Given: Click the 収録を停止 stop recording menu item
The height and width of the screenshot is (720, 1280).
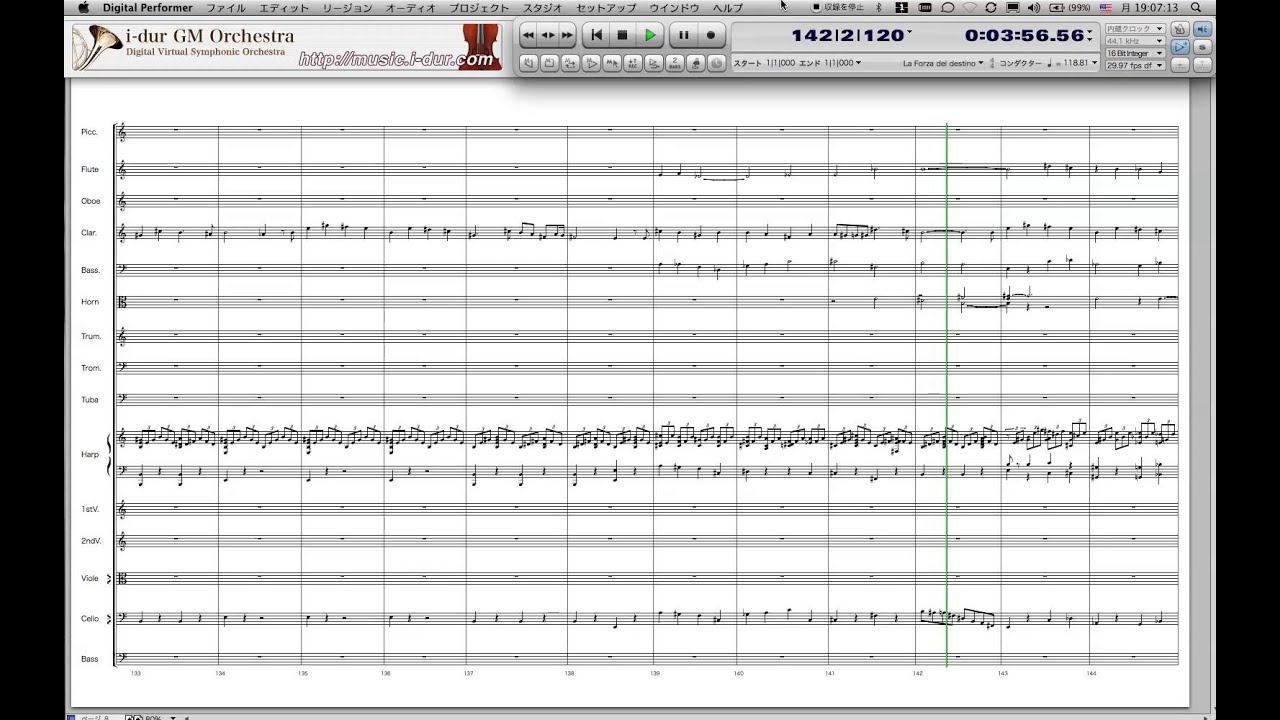Looking at the screenshot, I should [x=837, y=8].
